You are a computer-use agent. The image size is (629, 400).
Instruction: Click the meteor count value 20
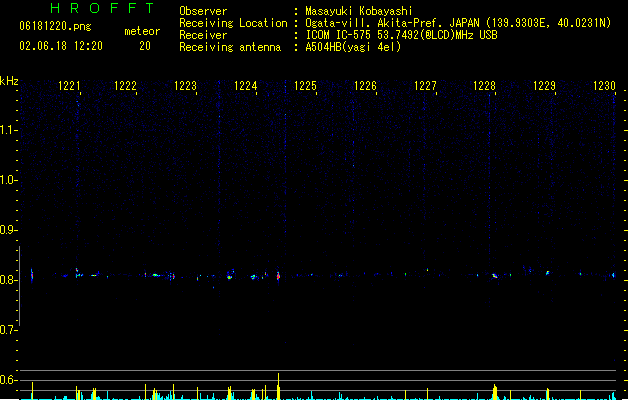(x=145, y=46)
